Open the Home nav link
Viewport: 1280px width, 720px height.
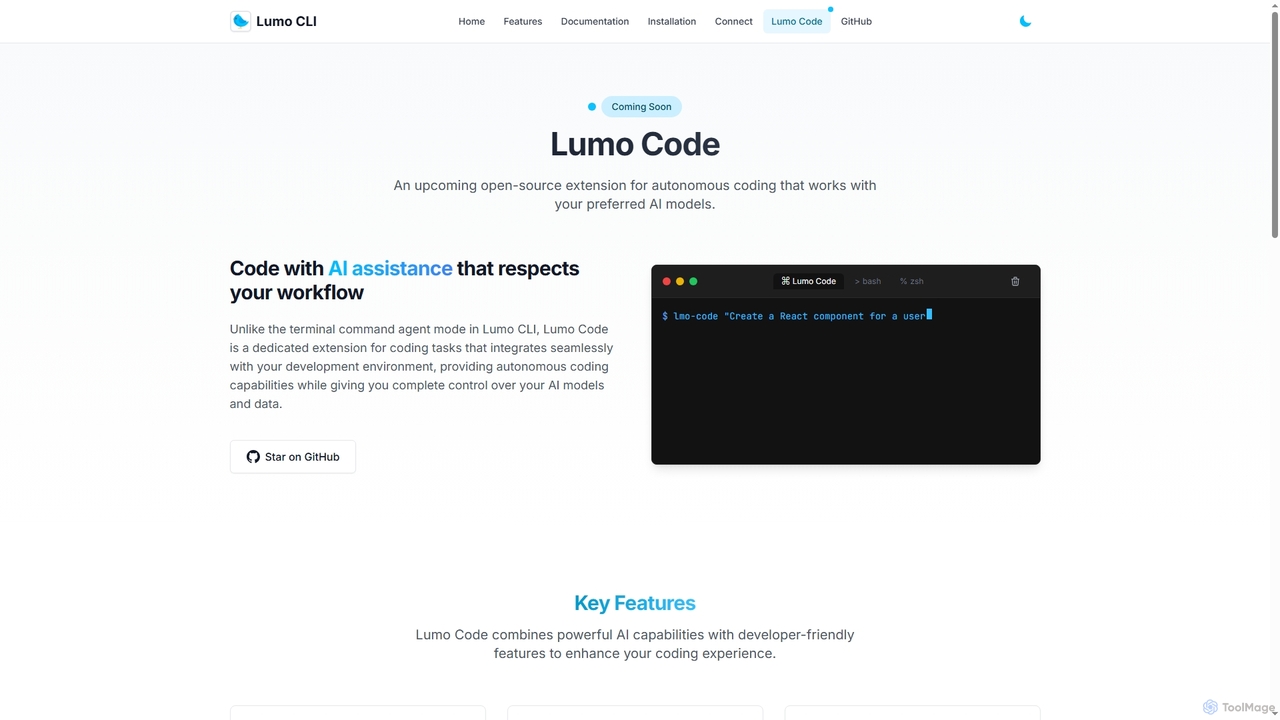(x=471, y=21)
